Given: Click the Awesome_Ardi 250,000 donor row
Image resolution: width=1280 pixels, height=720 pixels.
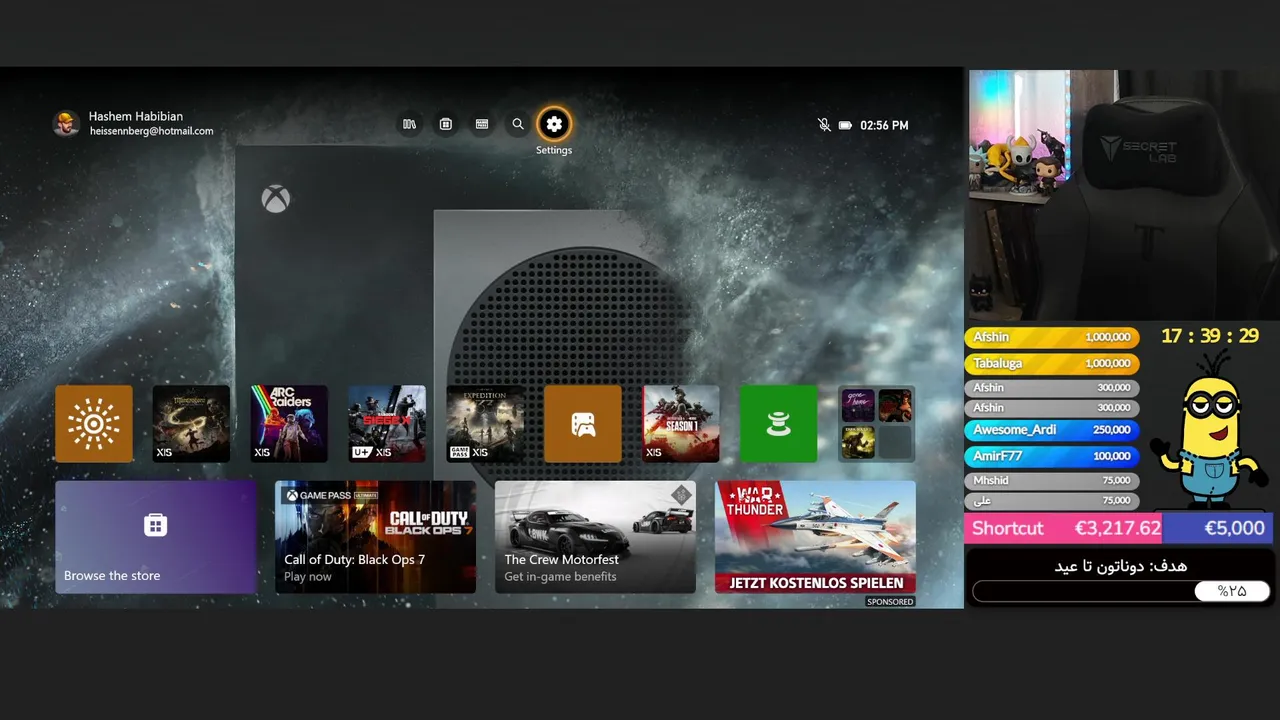Looking at the screenshot, I should click(1052, 430).
